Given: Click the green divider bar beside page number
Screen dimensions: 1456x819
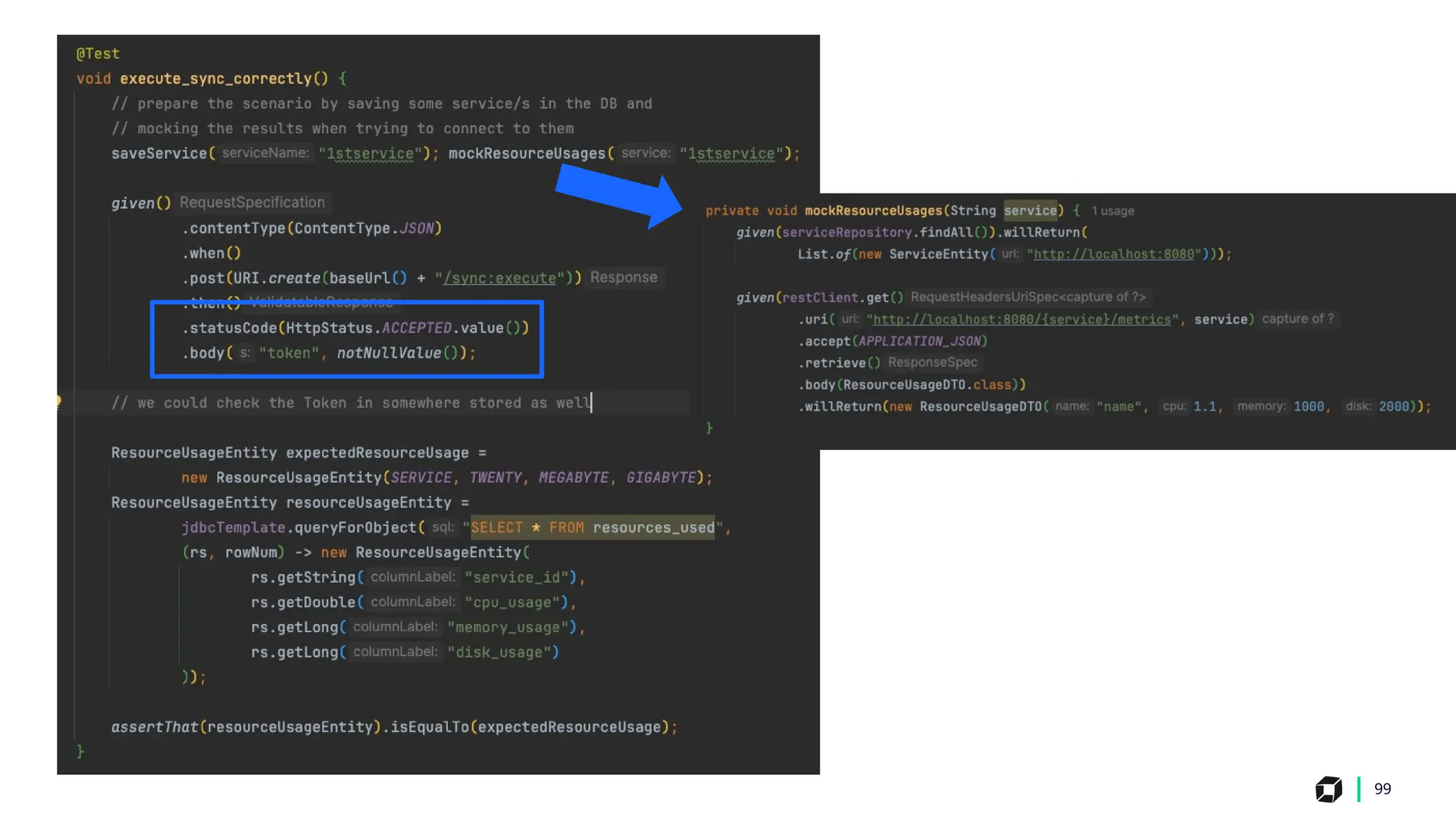Looking at the screenshot, I should tap(1359, 789).
